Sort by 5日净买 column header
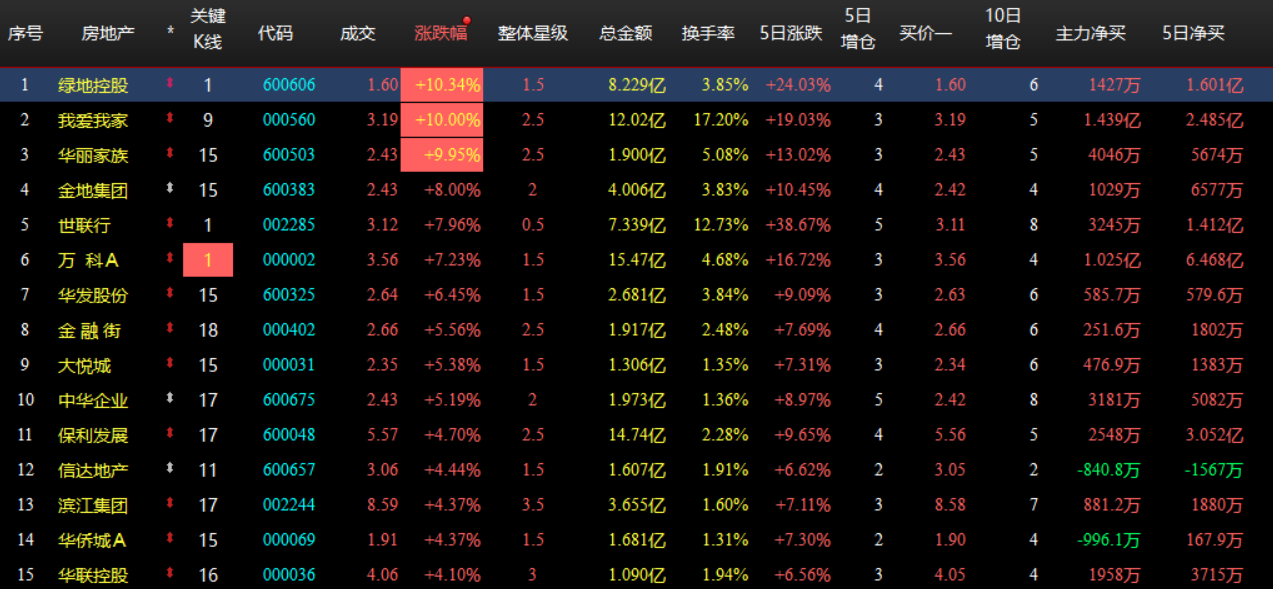 coord(1193,33)
